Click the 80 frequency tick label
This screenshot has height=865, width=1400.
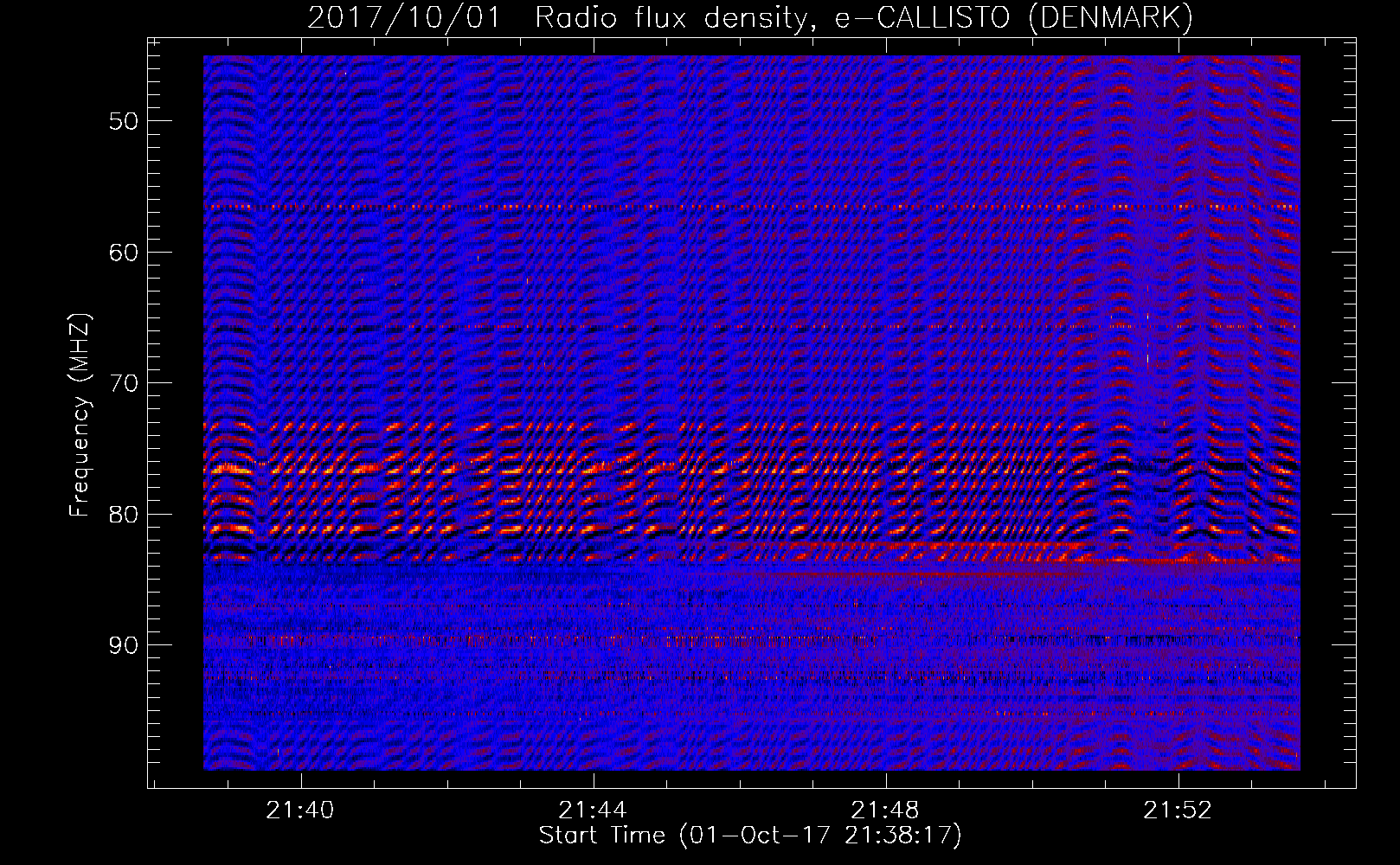click(124, 514)
